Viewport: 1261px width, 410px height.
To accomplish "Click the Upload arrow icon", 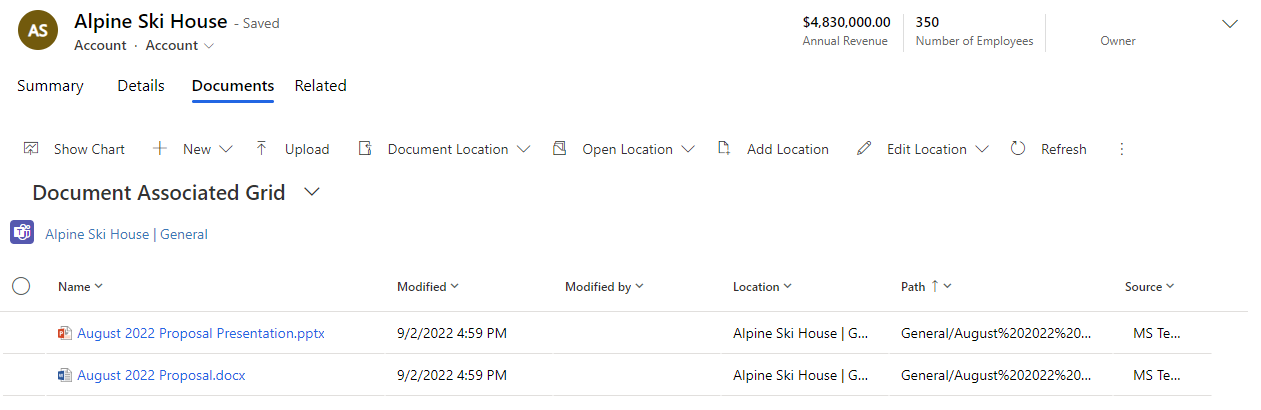I will point(261,148).
